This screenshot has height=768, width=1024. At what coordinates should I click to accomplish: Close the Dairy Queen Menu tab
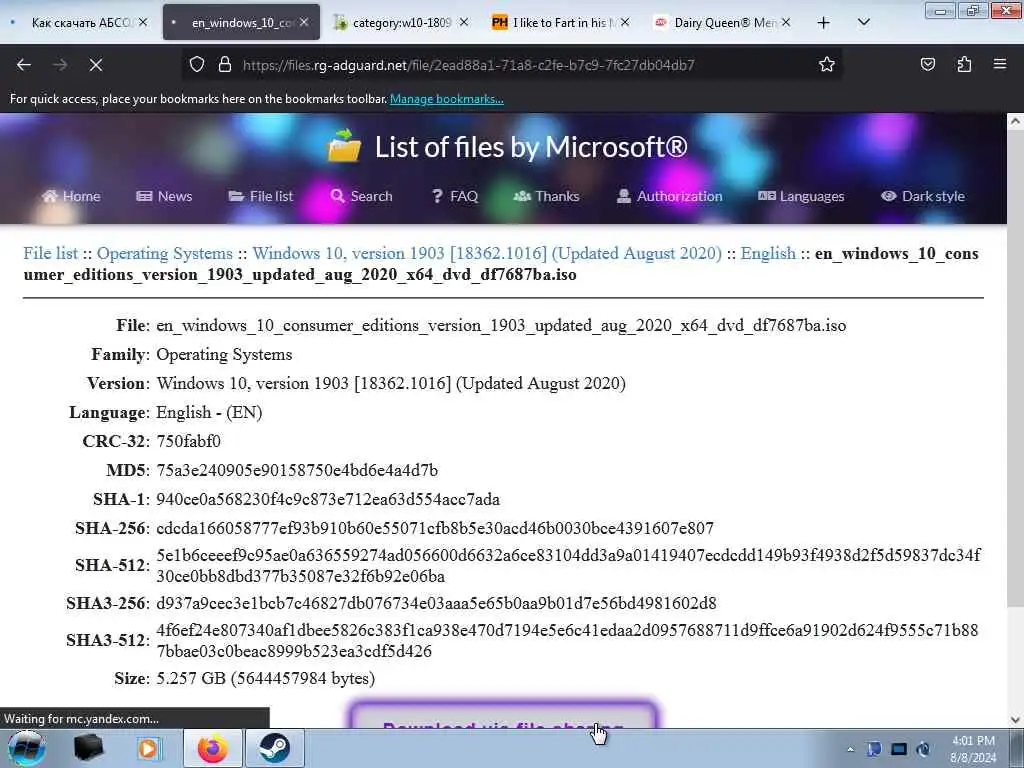pos(786,22)
